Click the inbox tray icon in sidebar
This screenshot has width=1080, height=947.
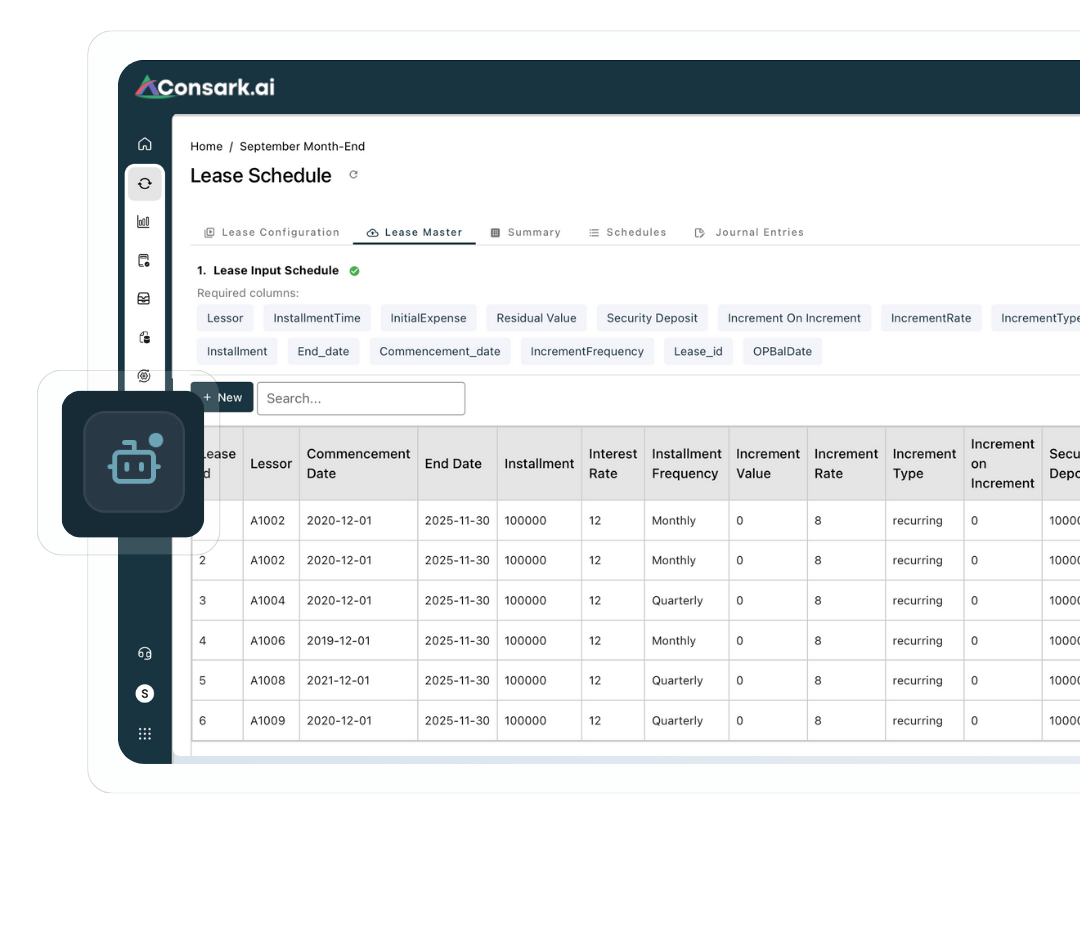[x=144, y=299]
